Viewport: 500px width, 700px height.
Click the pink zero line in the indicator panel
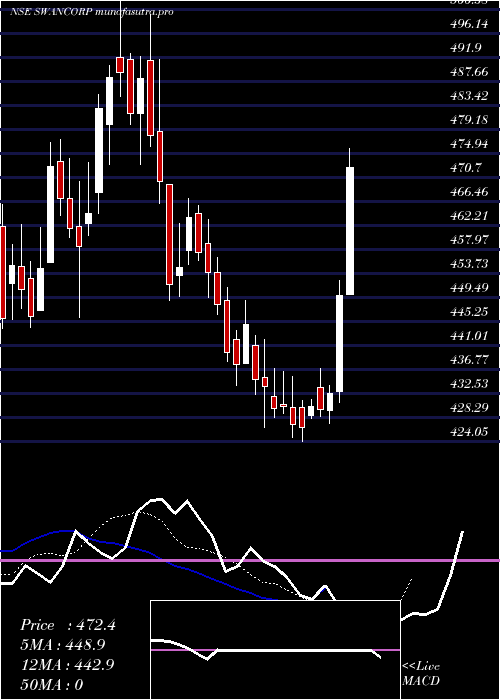tap(250, 560)
